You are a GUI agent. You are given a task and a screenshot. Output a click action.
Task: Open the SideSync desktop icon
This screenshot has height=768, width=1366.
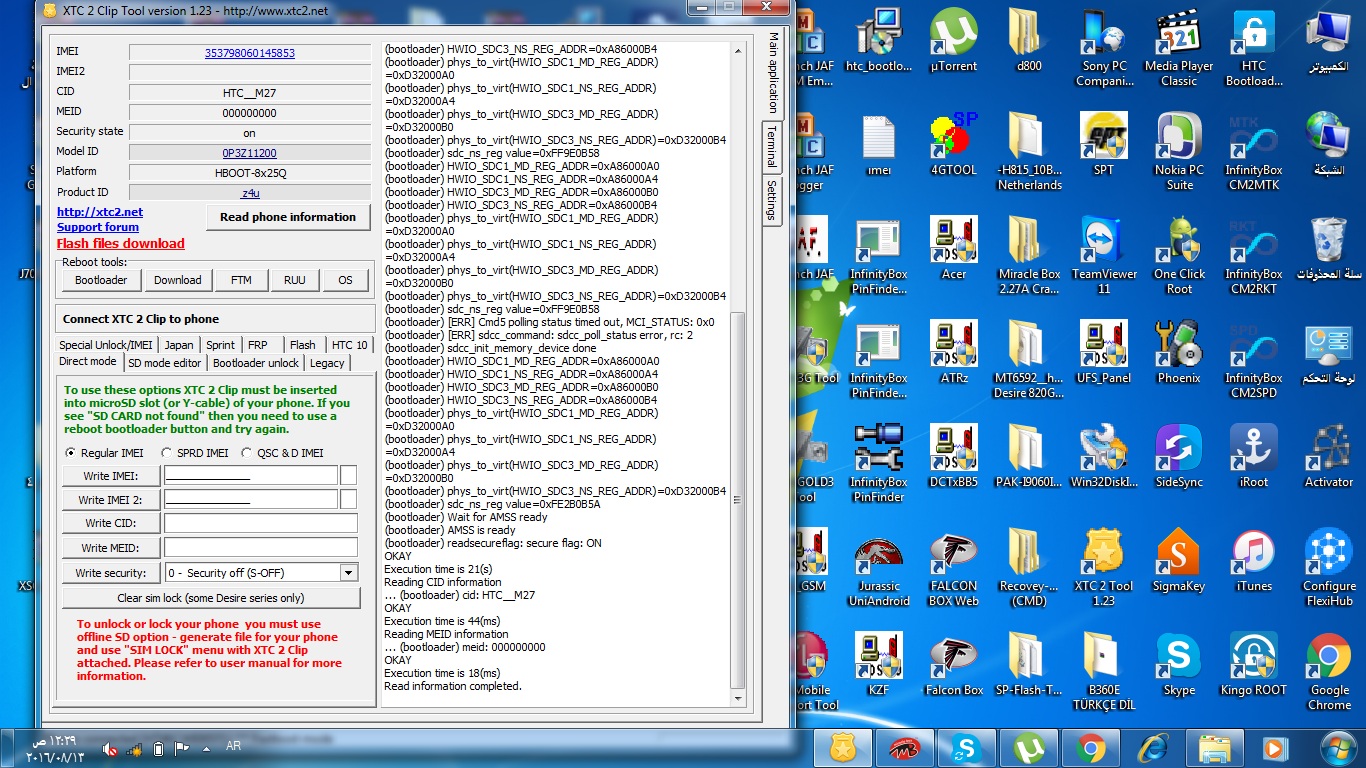point(1179,456)
